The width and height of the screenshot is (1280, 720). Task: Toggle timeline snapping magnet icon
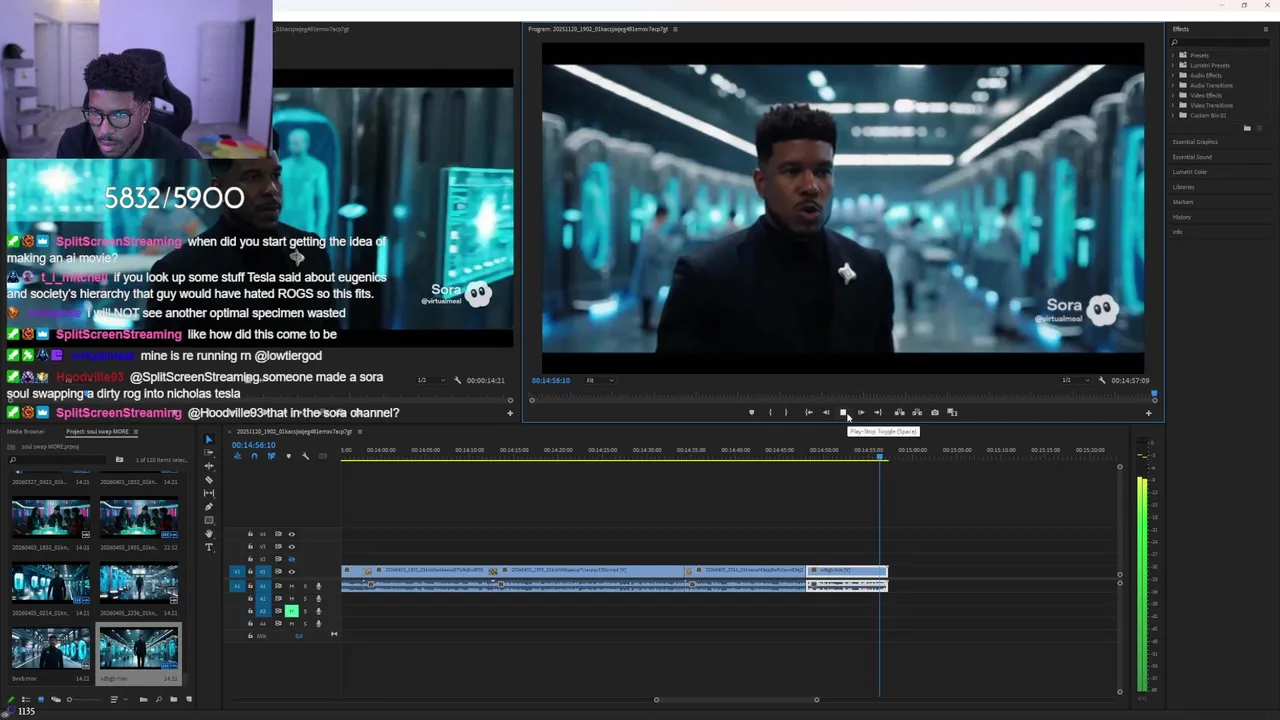tap(254, 456)
